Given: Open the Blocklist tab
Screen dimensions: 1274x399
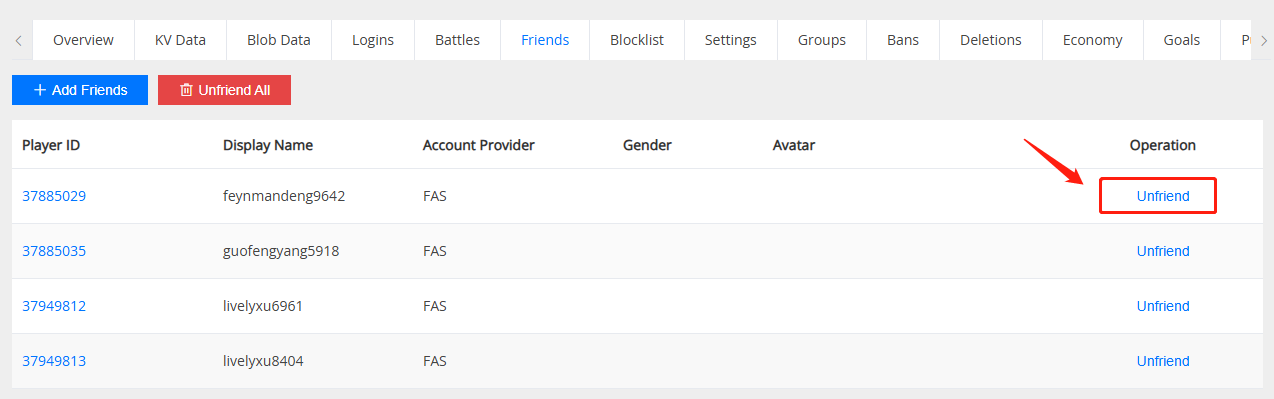Looking at the screenshot, I should click(637, 40).
